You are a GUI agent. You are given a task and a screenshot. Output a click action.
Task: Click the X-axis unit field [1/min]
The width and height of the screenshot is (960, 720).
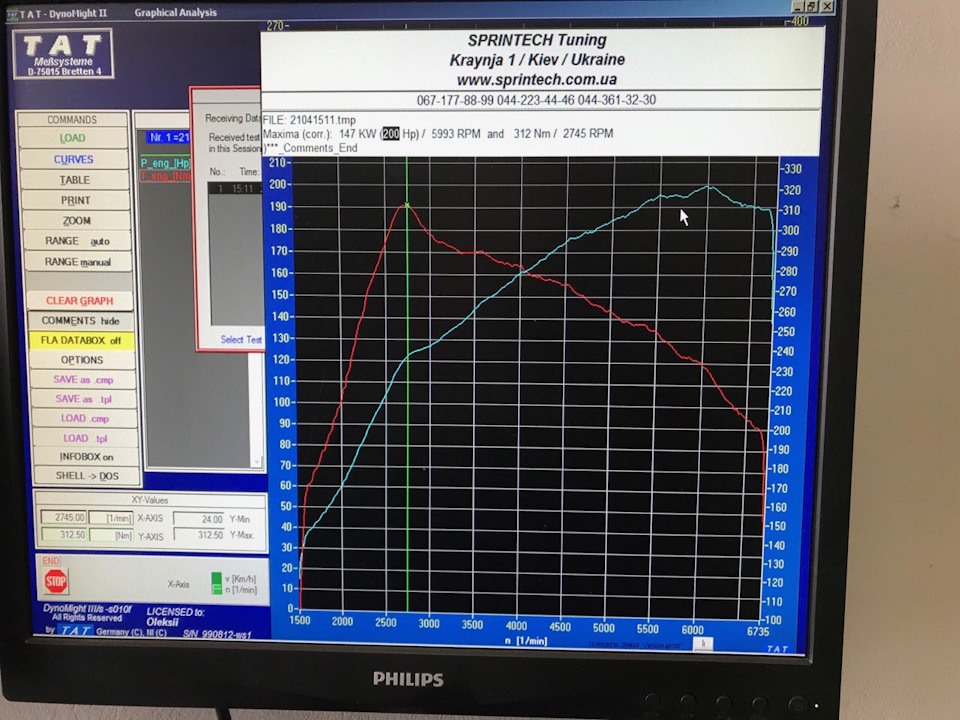(x=111, y=518)
